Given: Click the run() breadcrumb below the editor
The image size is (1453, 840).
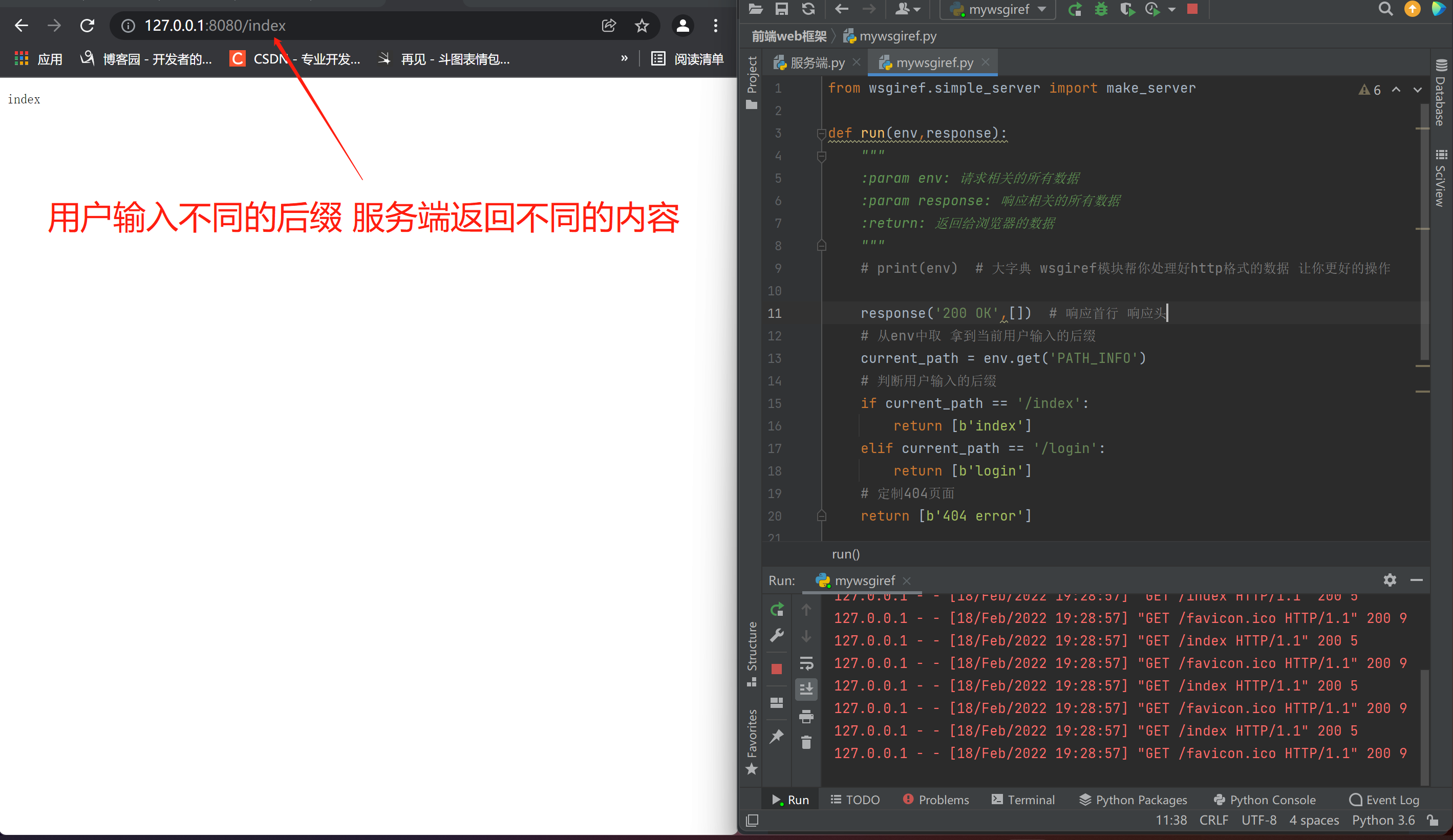Looking at the screenshot, I should pyautogui.click(x=845, y=554).
